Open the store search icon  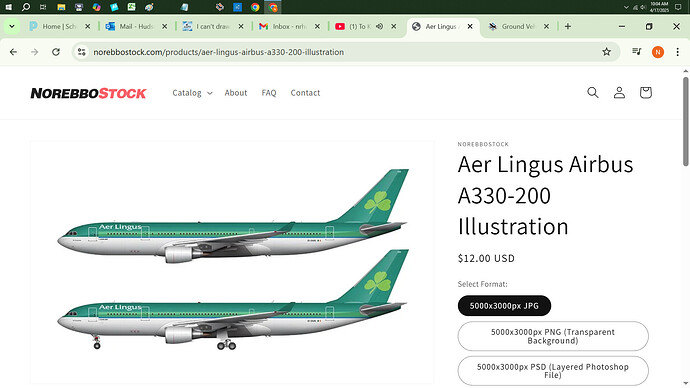tap(593, 92)
